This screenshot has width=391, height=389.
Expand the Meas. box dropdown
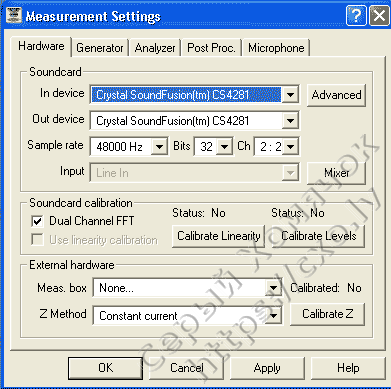click(273, 288)
